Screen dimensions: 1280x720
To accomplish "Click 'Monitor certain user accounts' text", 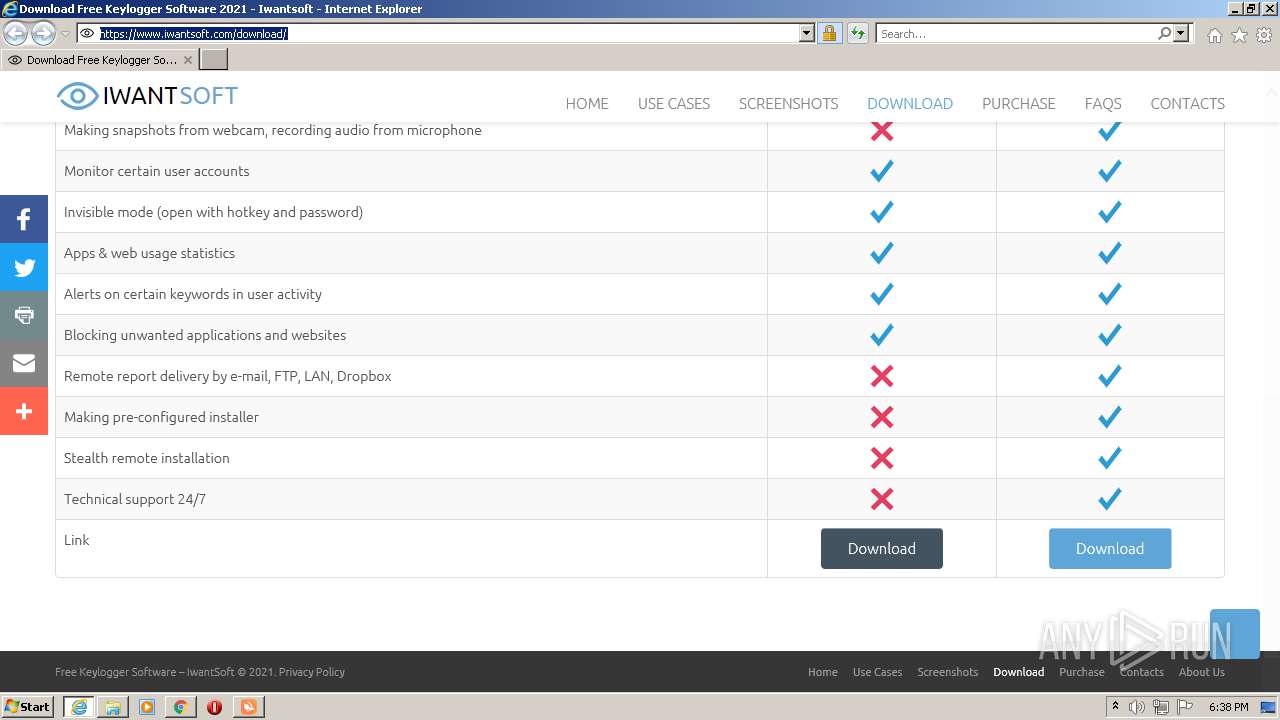I will [x=157, y=171].
